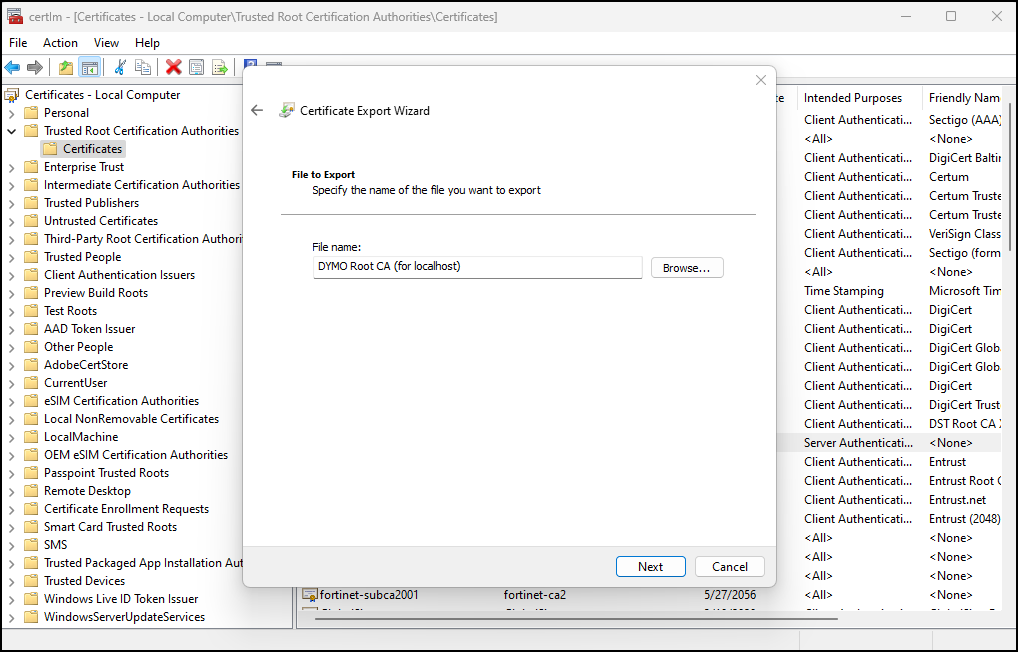This screenshot has height=652, width=1018.
Task: Open the View menu
Action: (106, 43)
